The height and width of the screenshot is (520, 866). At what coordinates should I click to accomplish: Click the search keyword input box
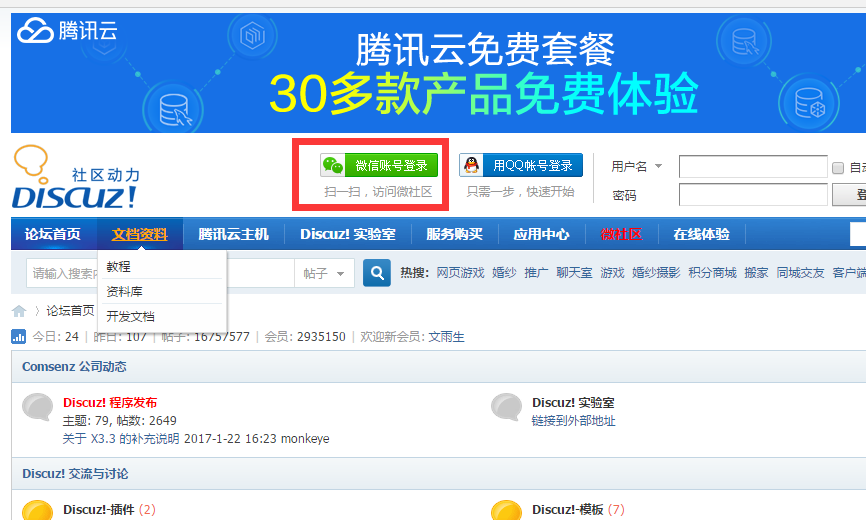tap(160, 273)
